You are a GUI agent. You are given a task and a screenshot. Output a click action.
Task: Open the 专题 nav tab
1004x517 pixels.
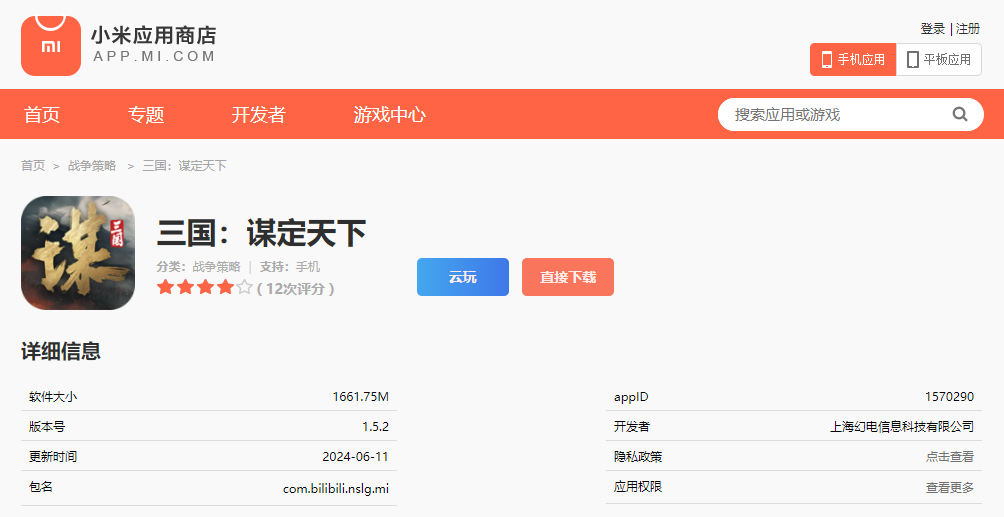(146, 115)
